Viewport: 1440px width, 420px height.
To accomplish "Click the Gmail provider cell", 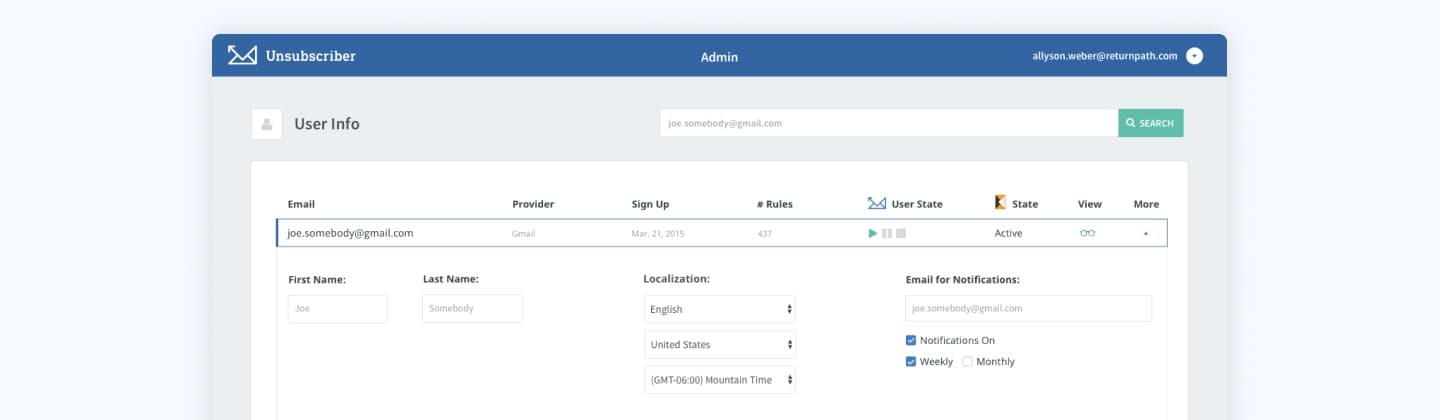I will coord(524,233).
